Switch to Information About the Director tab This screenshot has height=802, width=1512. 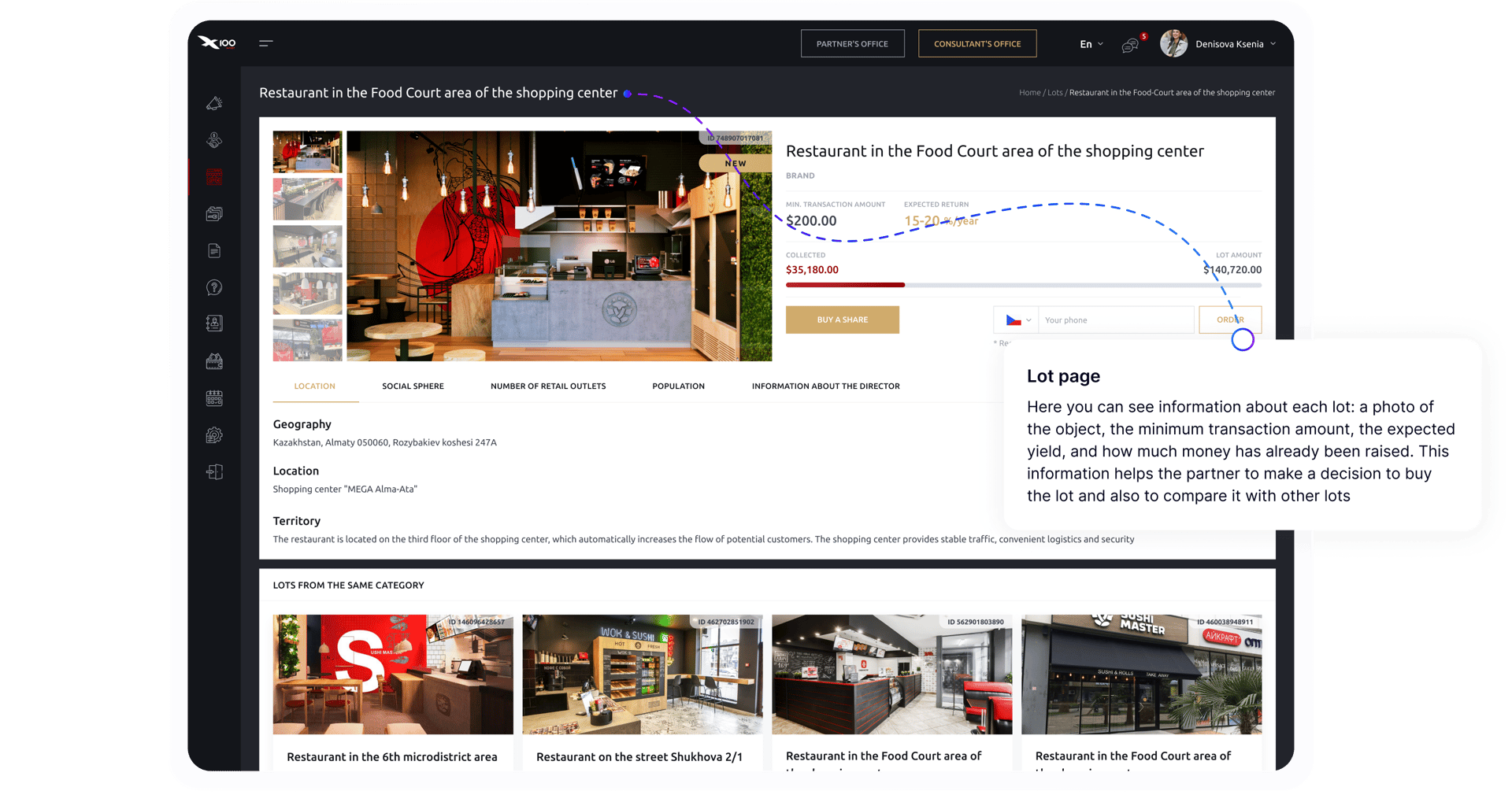(825, 386)
